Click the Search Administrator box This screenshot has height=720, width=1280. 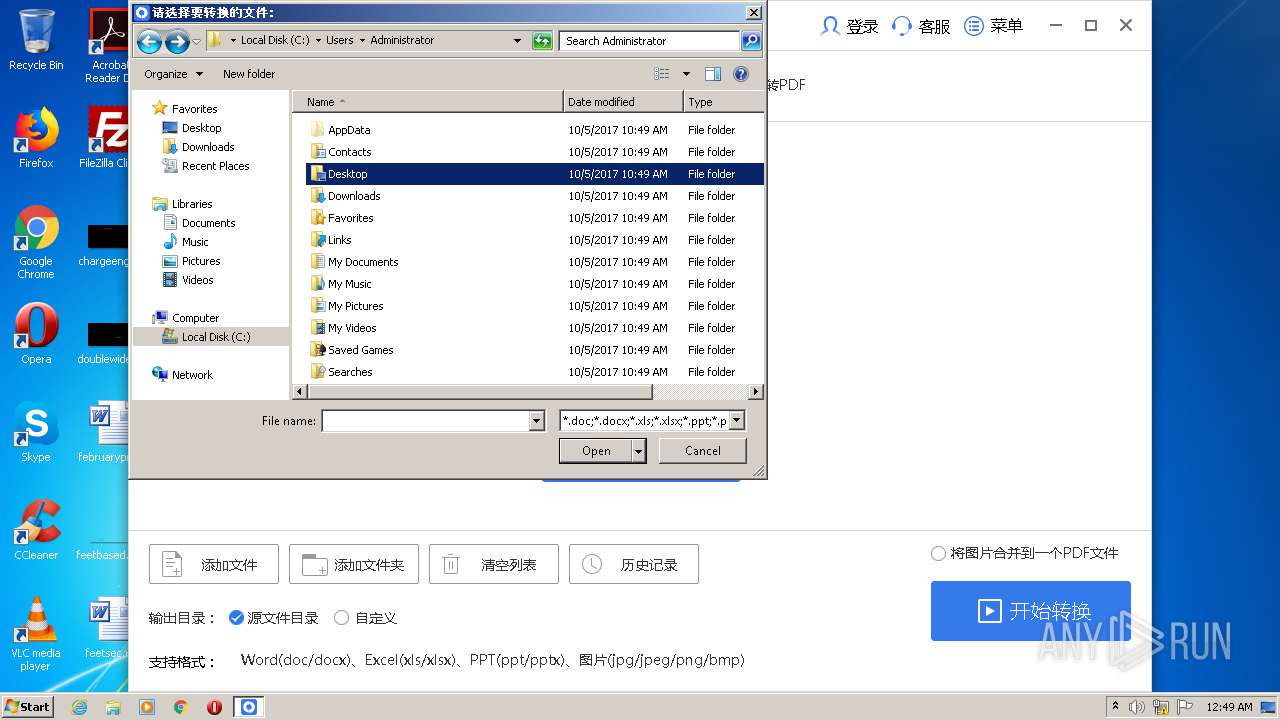pyautogui.click(x=650, y=41)
